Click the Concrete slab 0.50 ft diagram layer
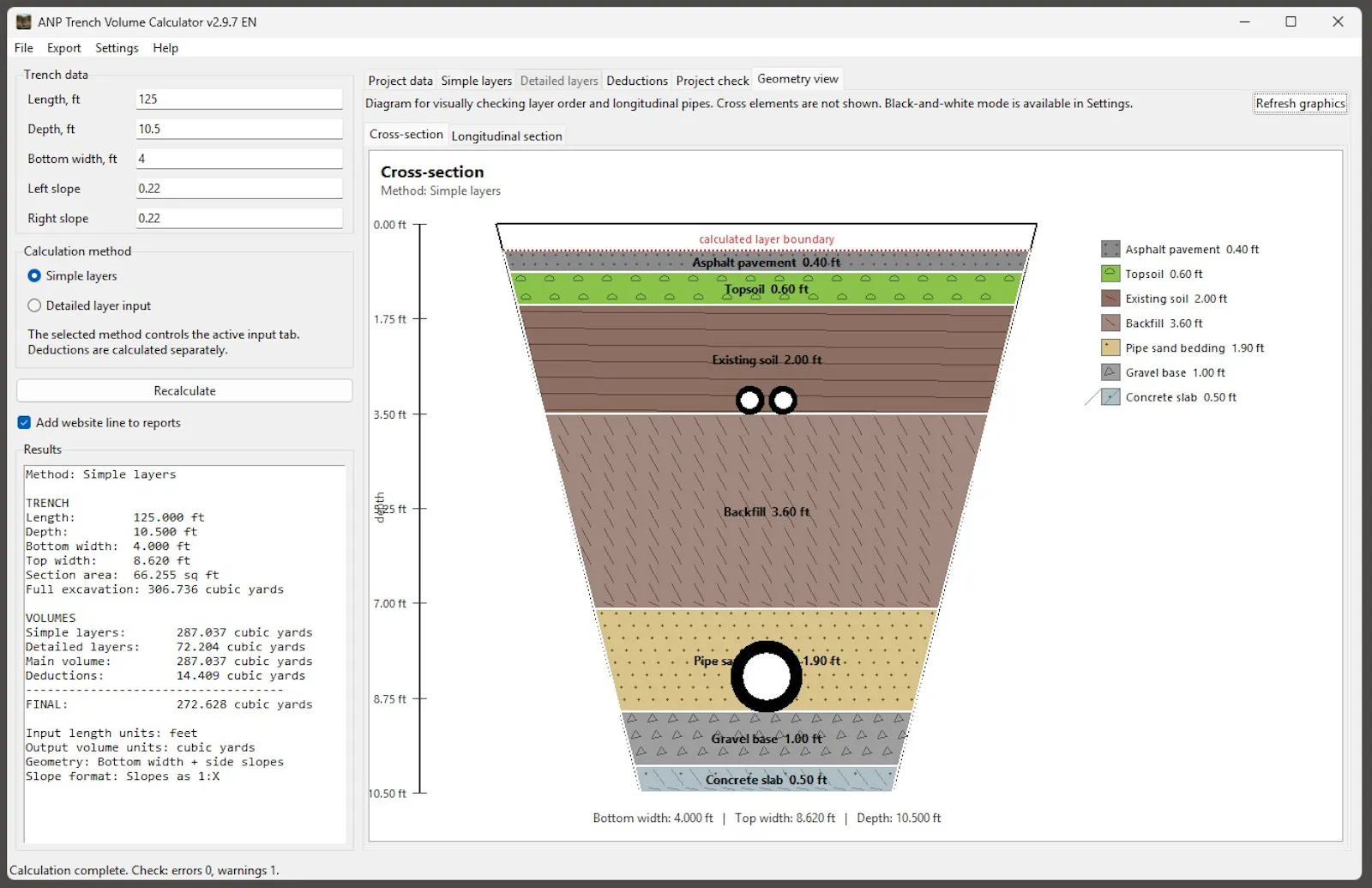The width and height of the screenshot is (1372, 888). [x=767, y=779]
